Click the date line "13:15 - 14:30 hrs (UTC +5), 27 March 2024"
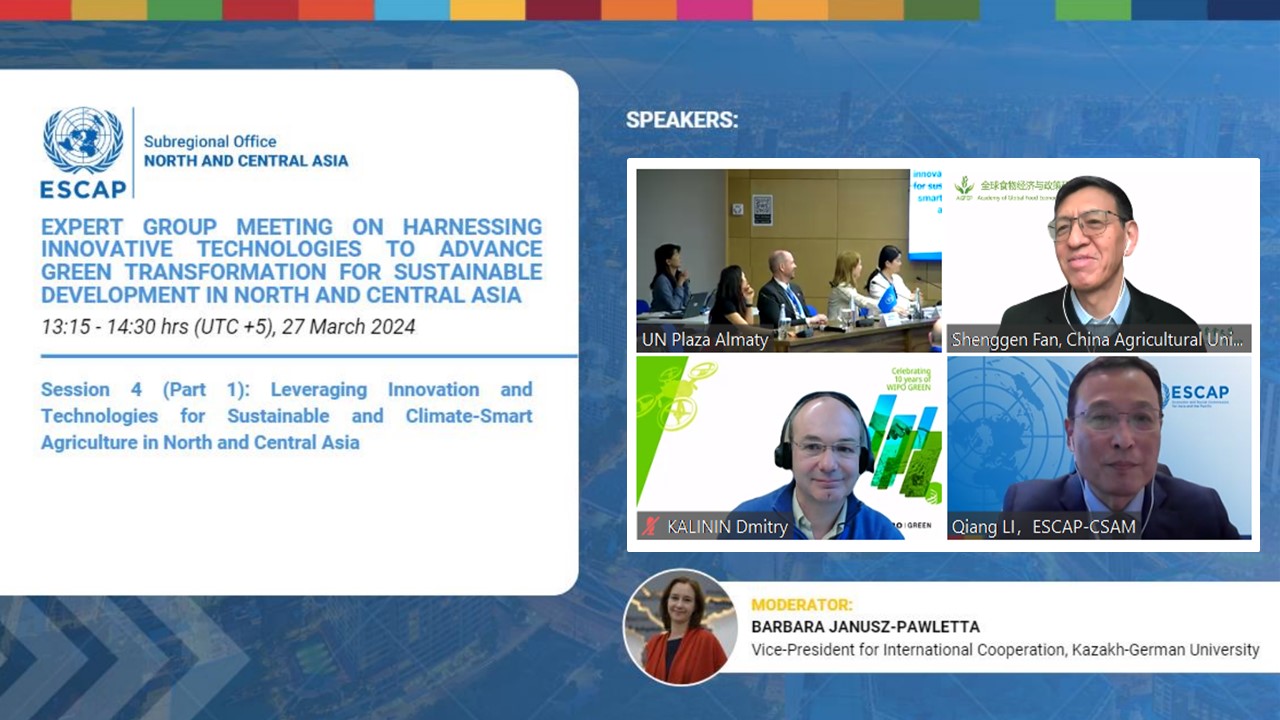The width and height of the screenshot is (1280, 720). (x=228, y=327)
